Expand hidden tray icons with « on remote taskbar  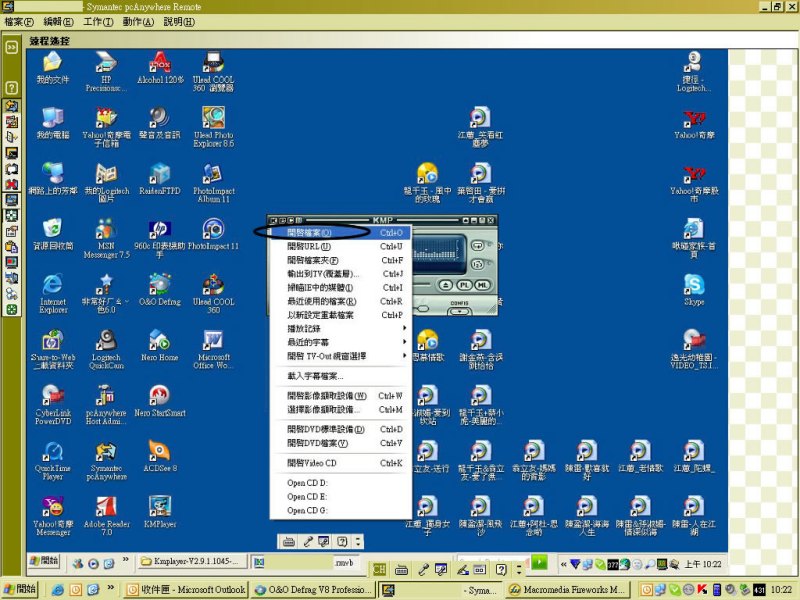click(563, 564)
